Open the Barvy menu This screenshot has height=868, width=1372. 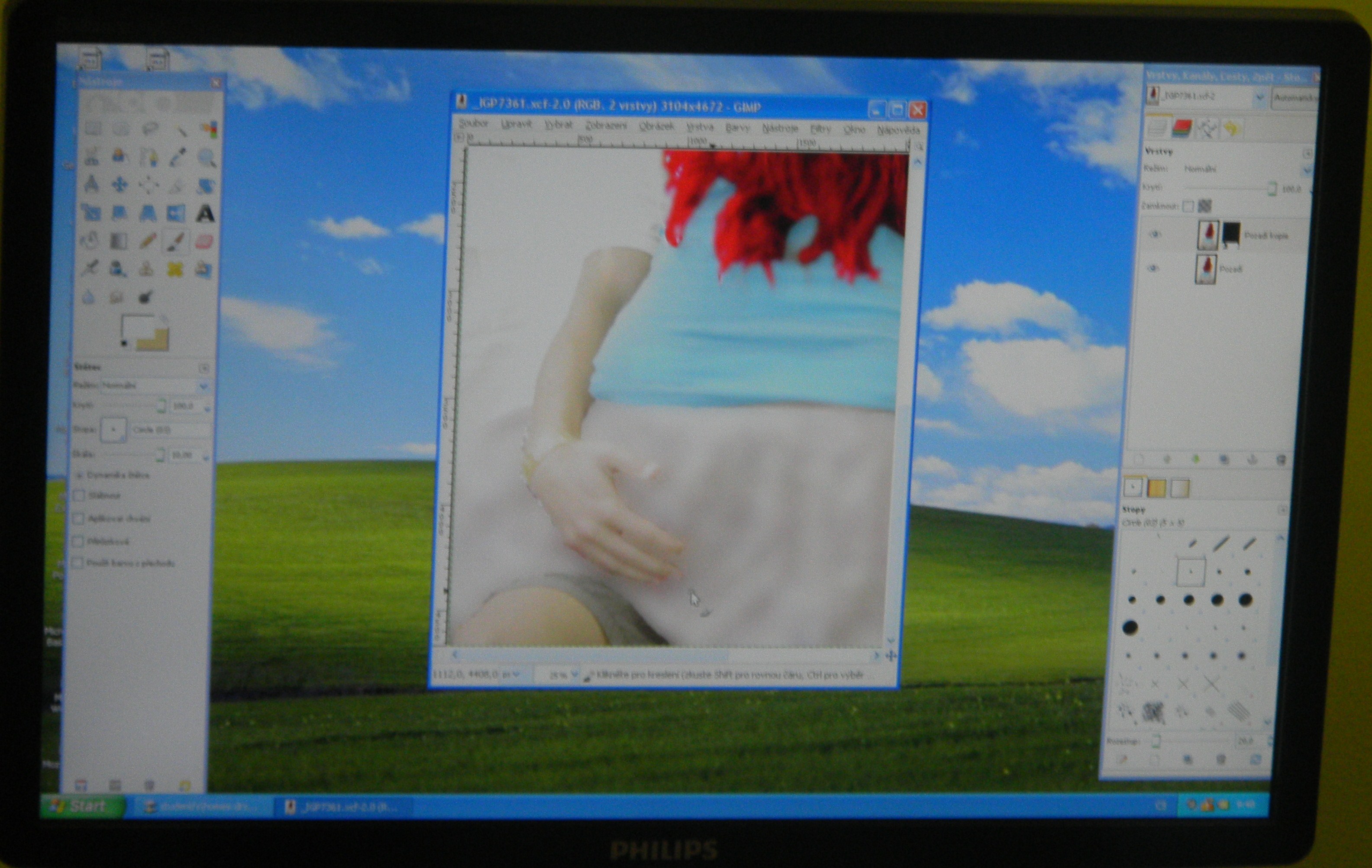point(737,129)
